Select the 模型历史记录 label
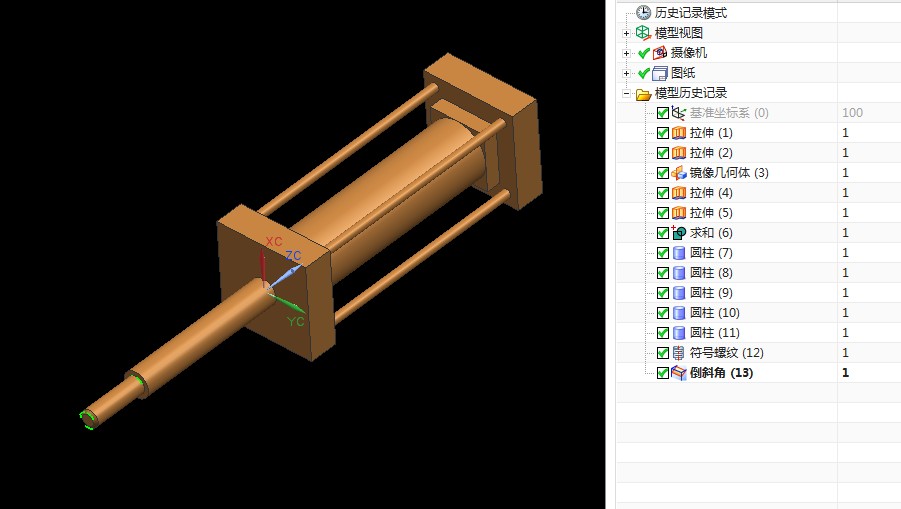This screenshot has width=901, height=509. click(x=691, y=92)
